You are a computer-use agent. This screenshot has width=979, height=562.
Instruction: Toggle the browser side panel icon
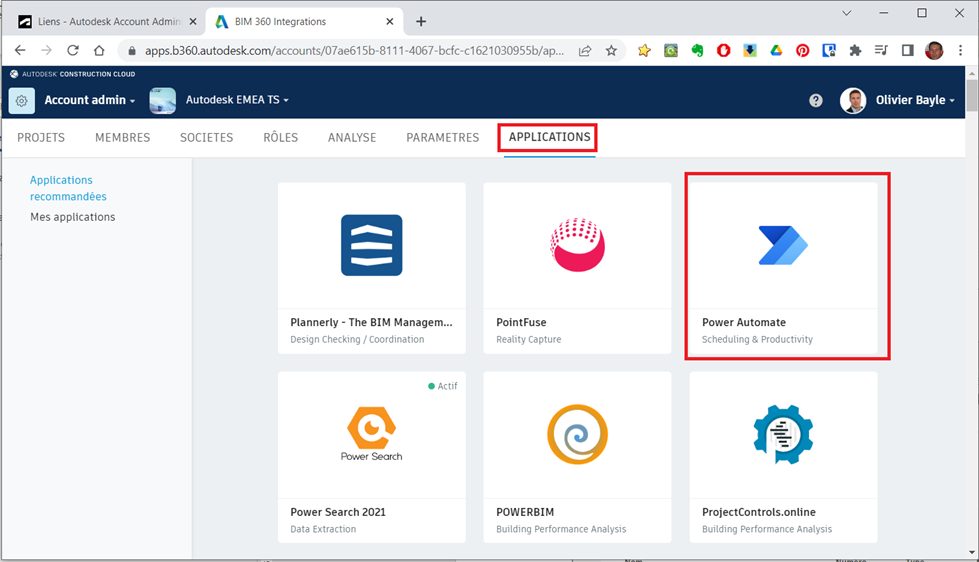click(908, 51)
